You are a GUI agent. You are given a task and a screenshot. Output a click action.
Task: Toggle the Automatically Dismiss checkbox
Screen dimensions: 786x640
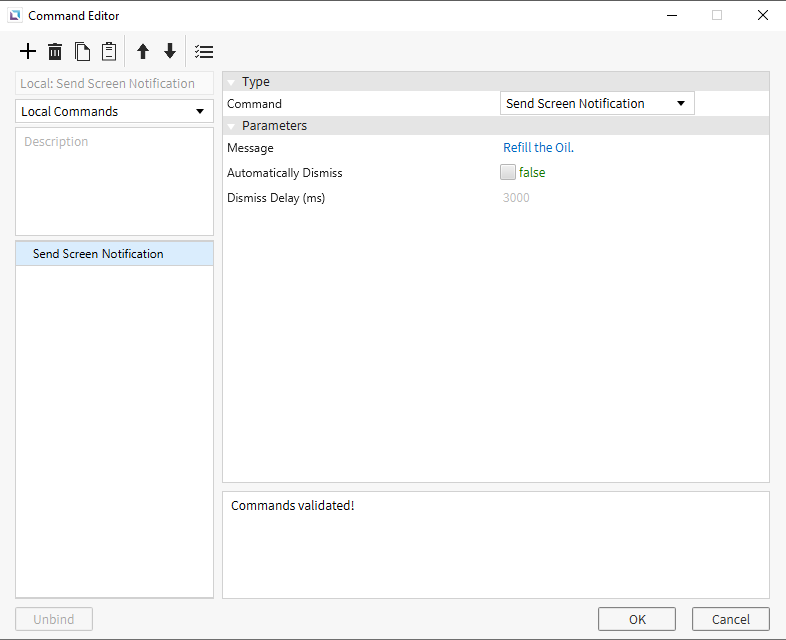(x=508, y=172)
